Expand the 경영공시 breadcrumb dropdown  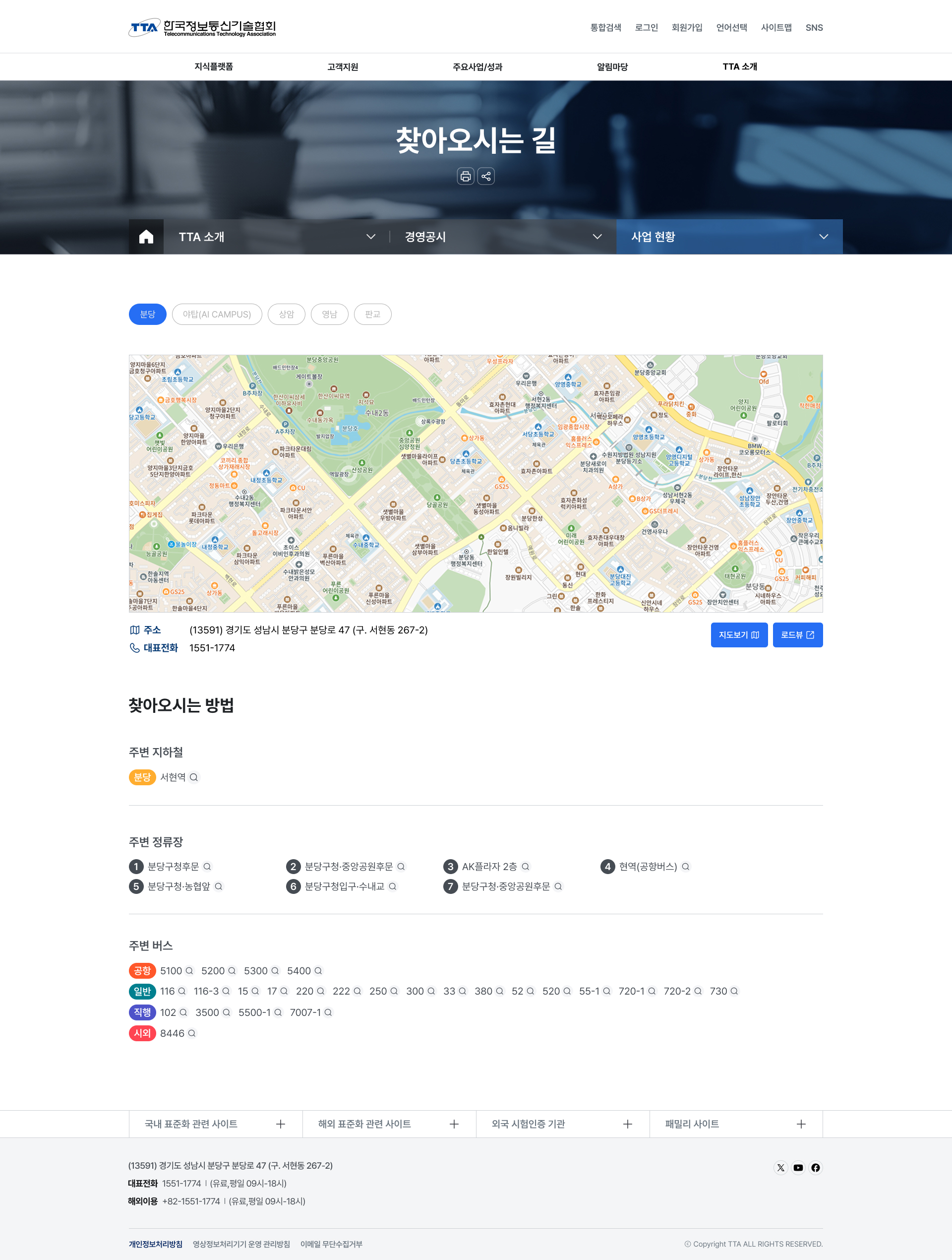click(502, 237)
